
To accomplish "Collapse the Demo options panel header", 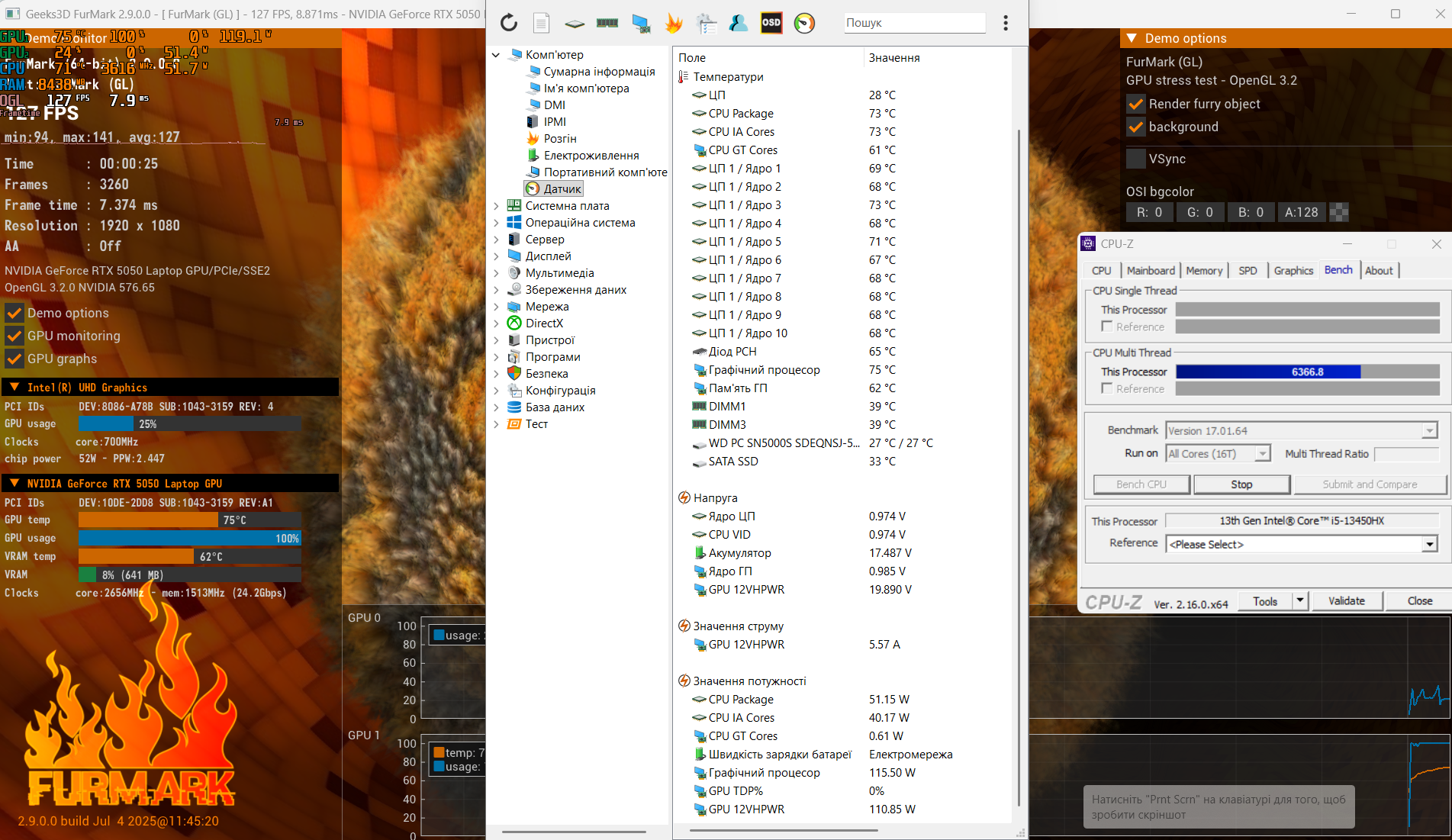I will [1132, 38].
